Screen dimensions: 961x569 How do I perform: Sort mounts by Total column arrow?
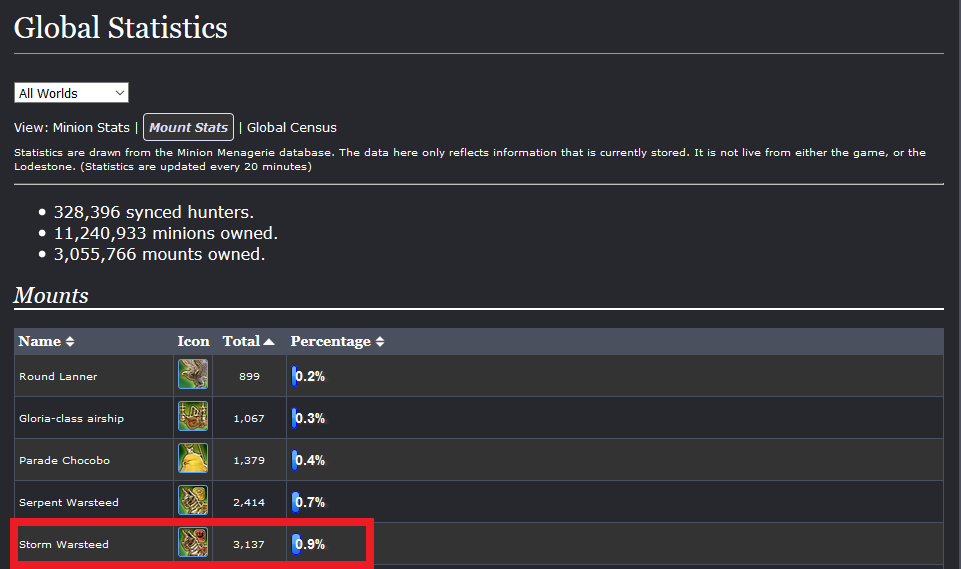[x=268, y=342]
